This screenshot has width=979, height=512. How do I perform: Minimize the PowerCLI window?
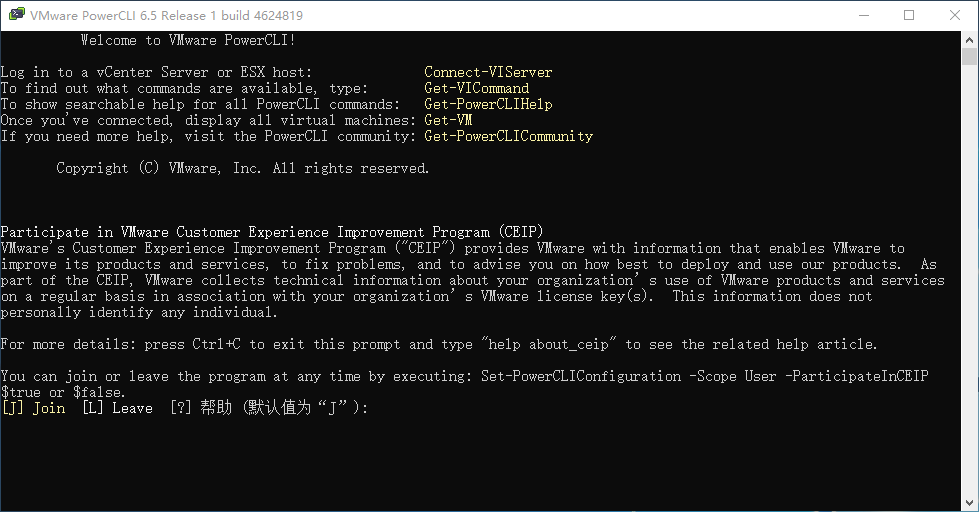click(864, 15)
